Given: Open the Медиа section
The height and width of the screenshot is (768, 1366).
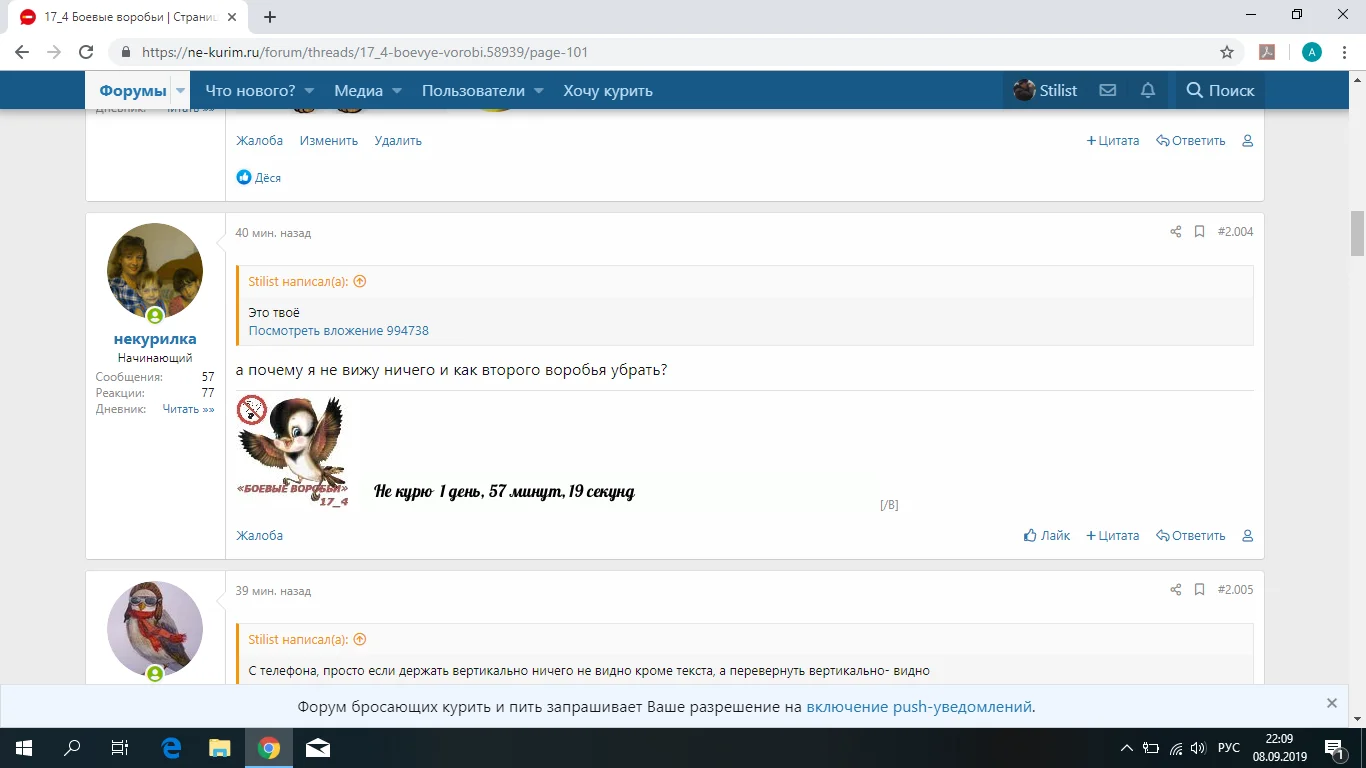Looking at the screenshot, I should point(358,91).
